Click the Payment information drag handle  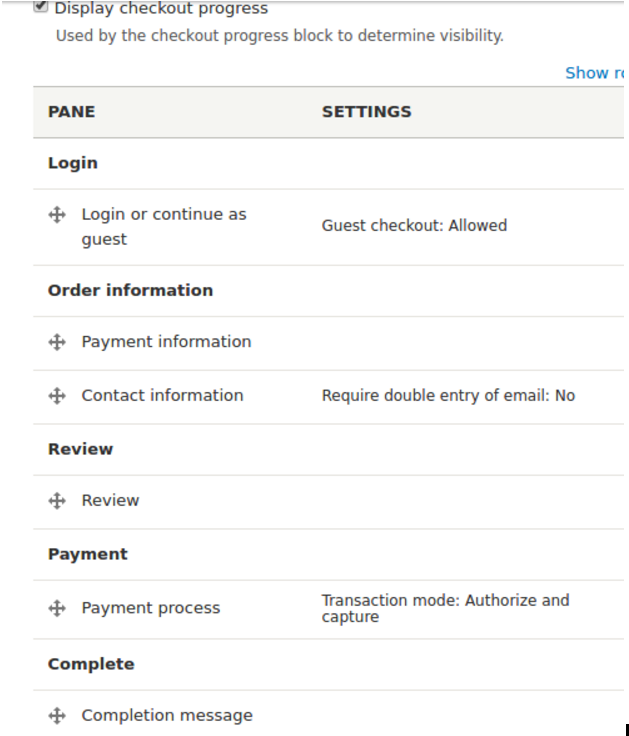[x=57, y=342]
